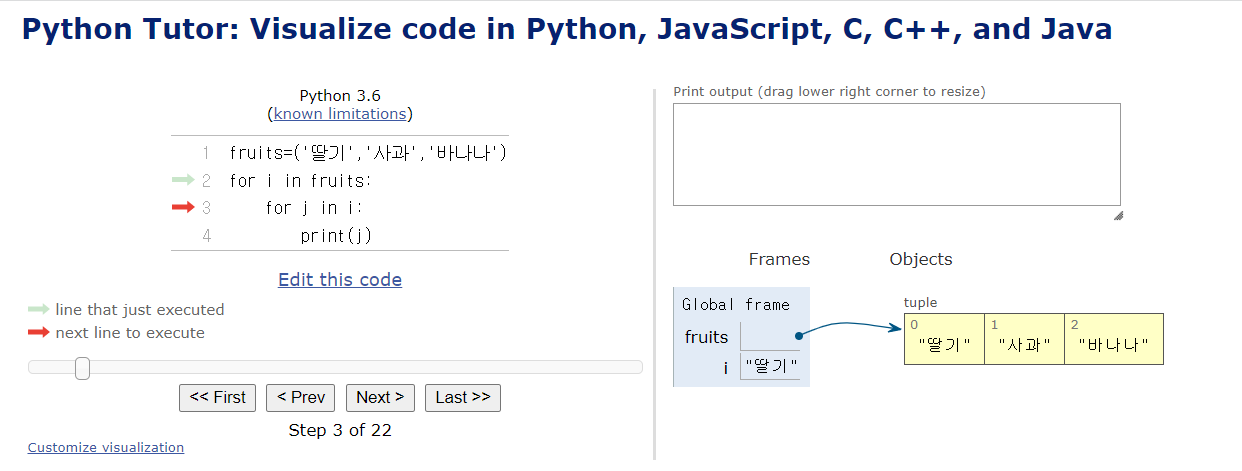The height and width of the screenshot is (471, 1242).
Task: Click 'line that just executed' legend text
Action: [x=140, y=310]
